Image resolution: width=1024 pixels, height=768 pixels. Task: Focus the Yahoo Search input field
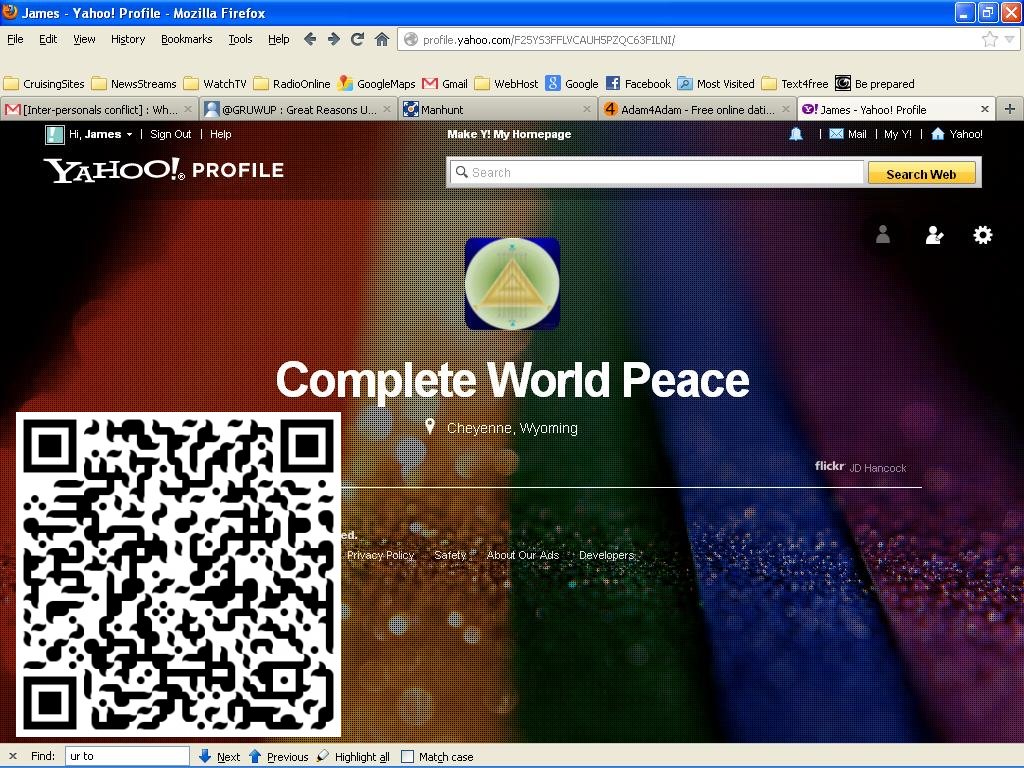656,172
